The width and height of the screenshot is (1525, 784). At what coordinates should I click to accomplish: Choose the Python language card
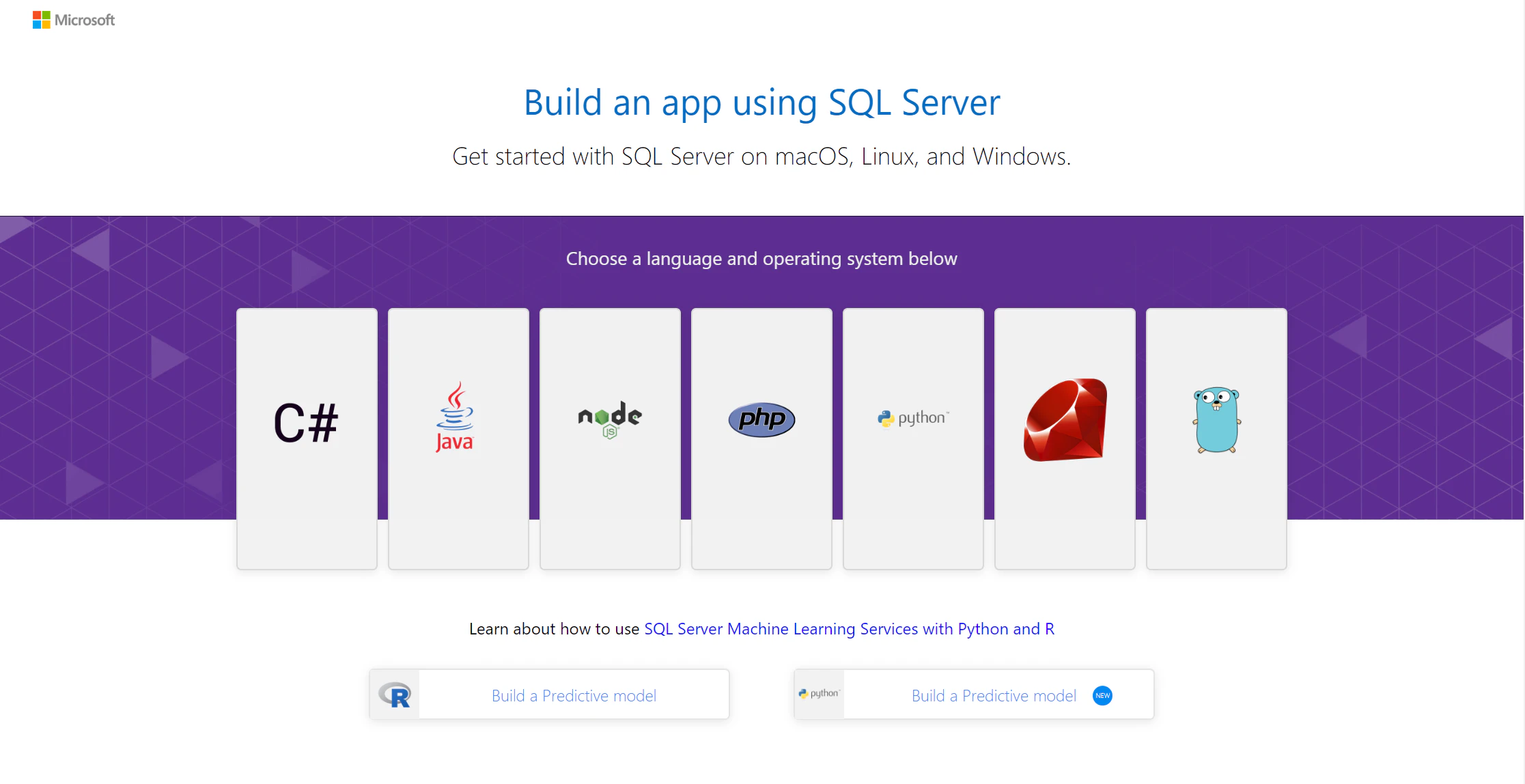(x=913, y=418)
